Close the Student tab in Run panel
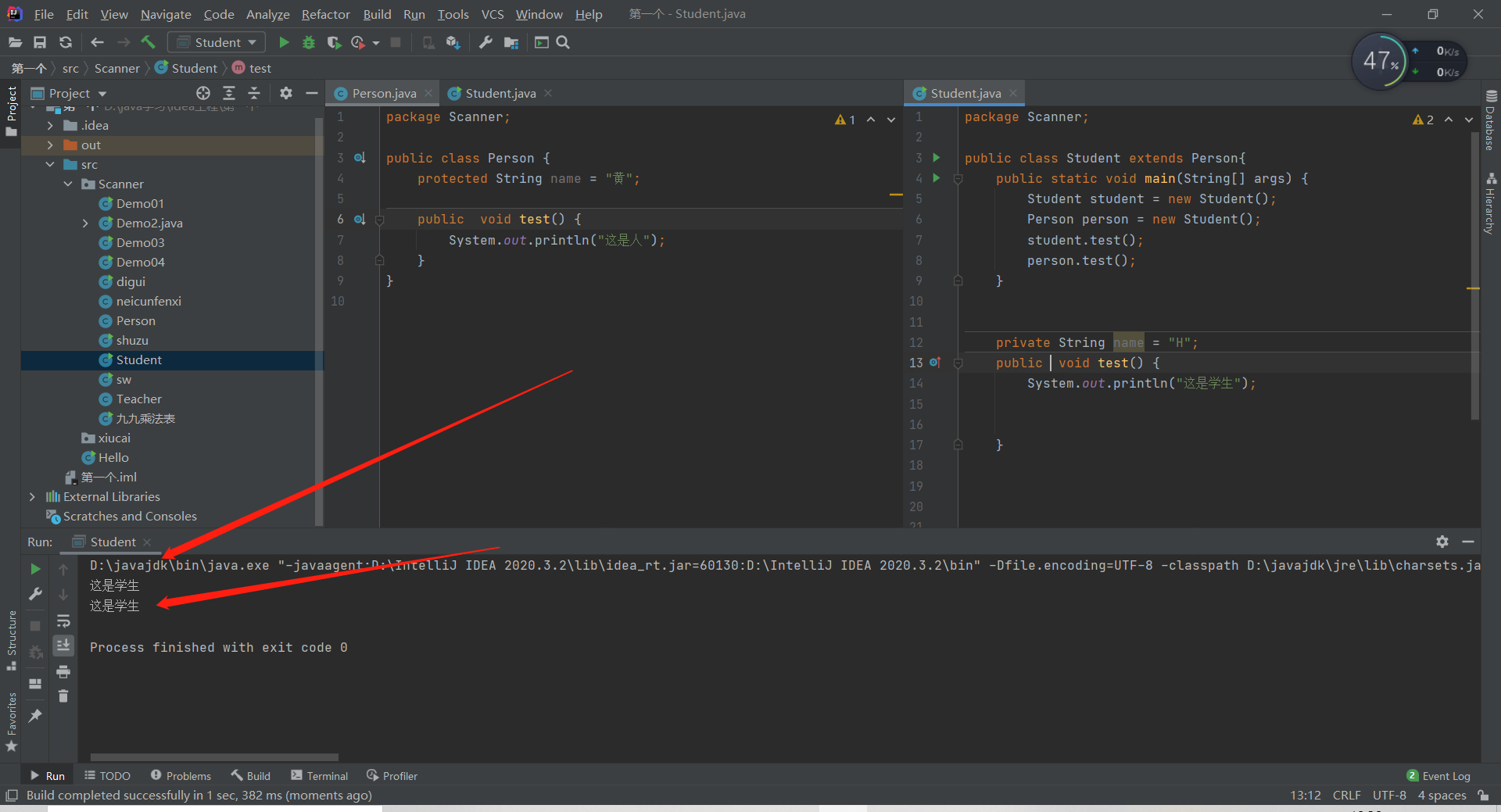This screenshot has width=1501, height=812. click(147, 542)
